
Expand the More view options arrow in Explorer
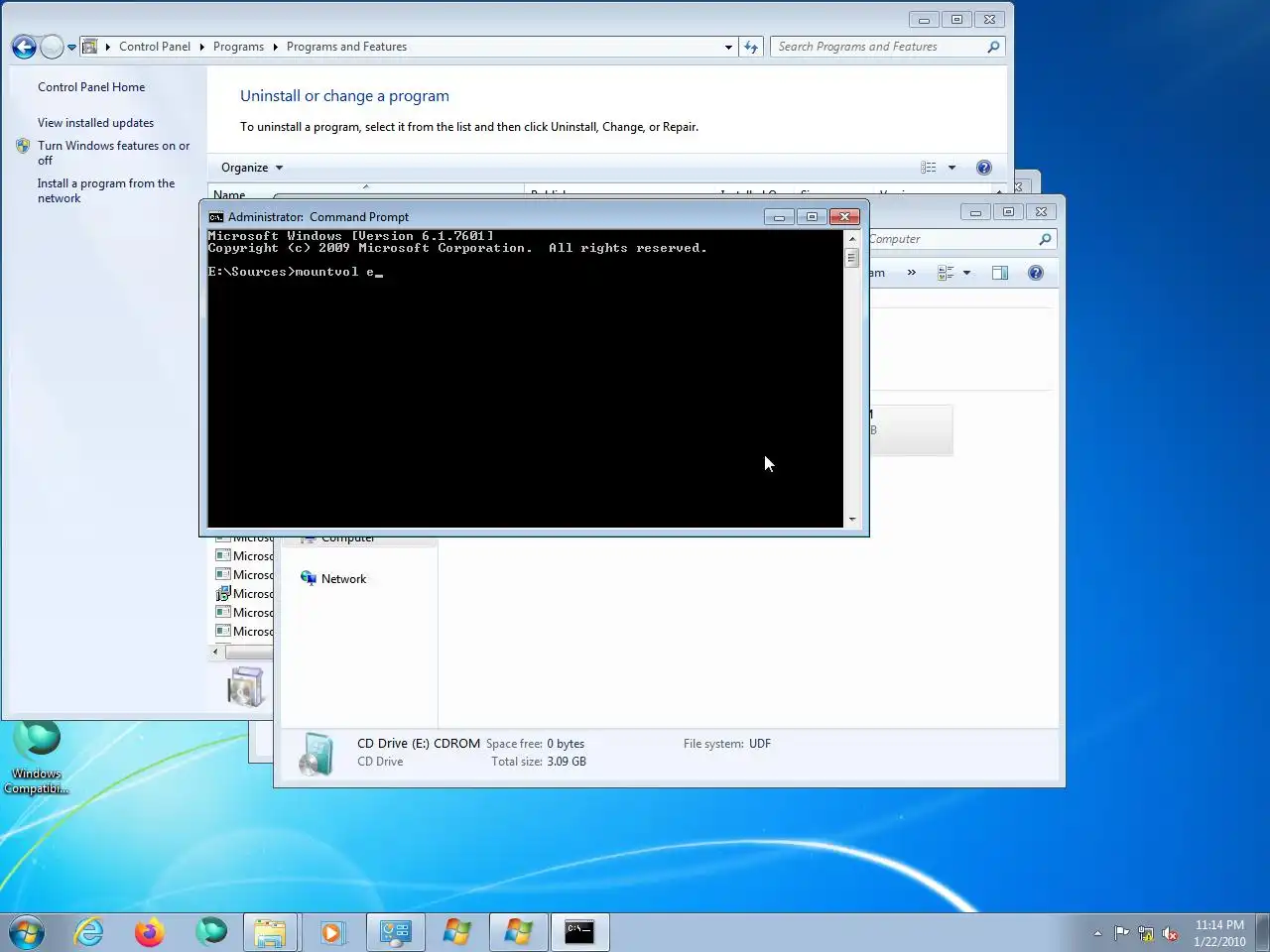(966, 273)
